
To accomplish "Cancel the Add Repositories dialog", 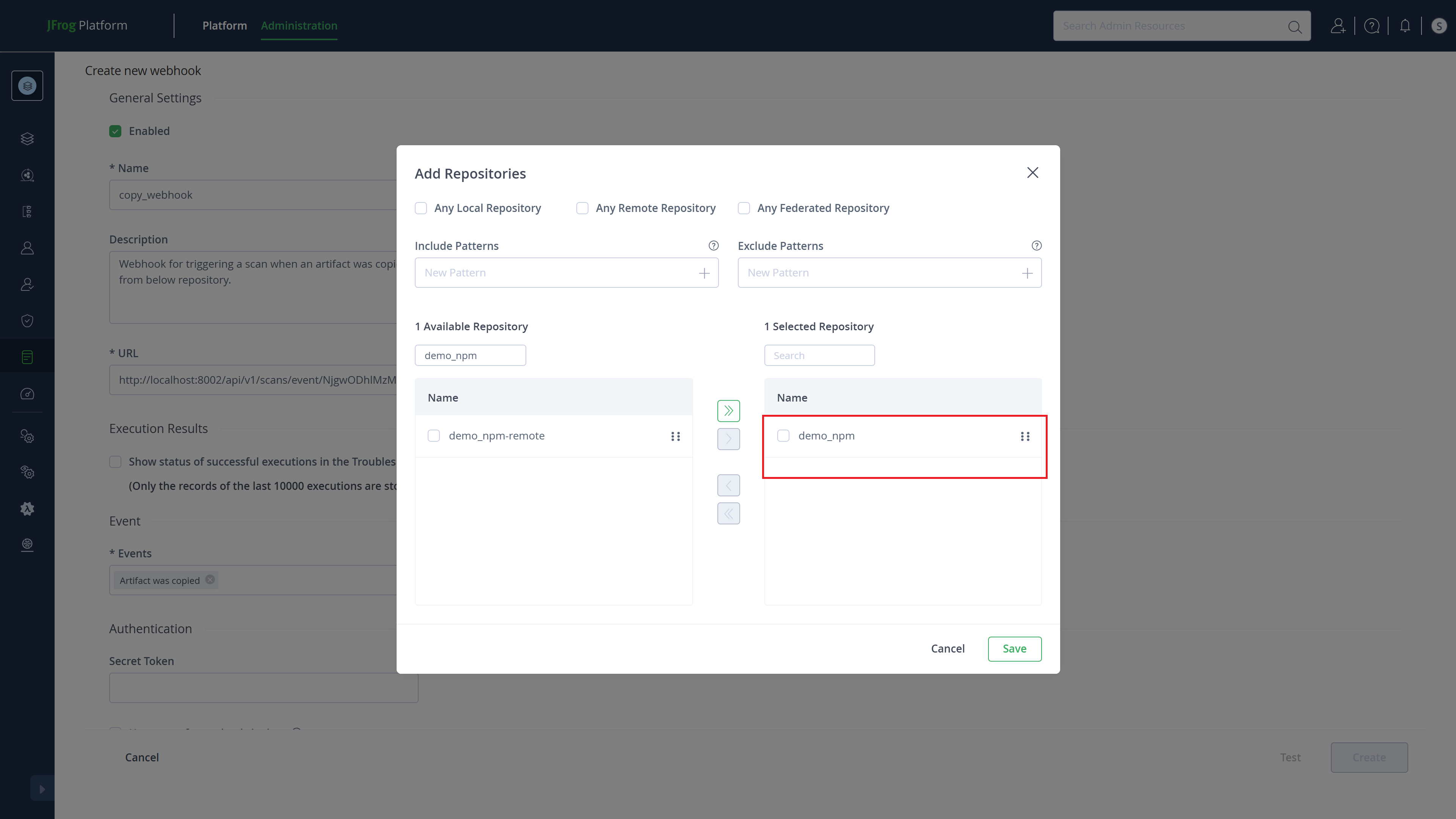I will (947, 648).
